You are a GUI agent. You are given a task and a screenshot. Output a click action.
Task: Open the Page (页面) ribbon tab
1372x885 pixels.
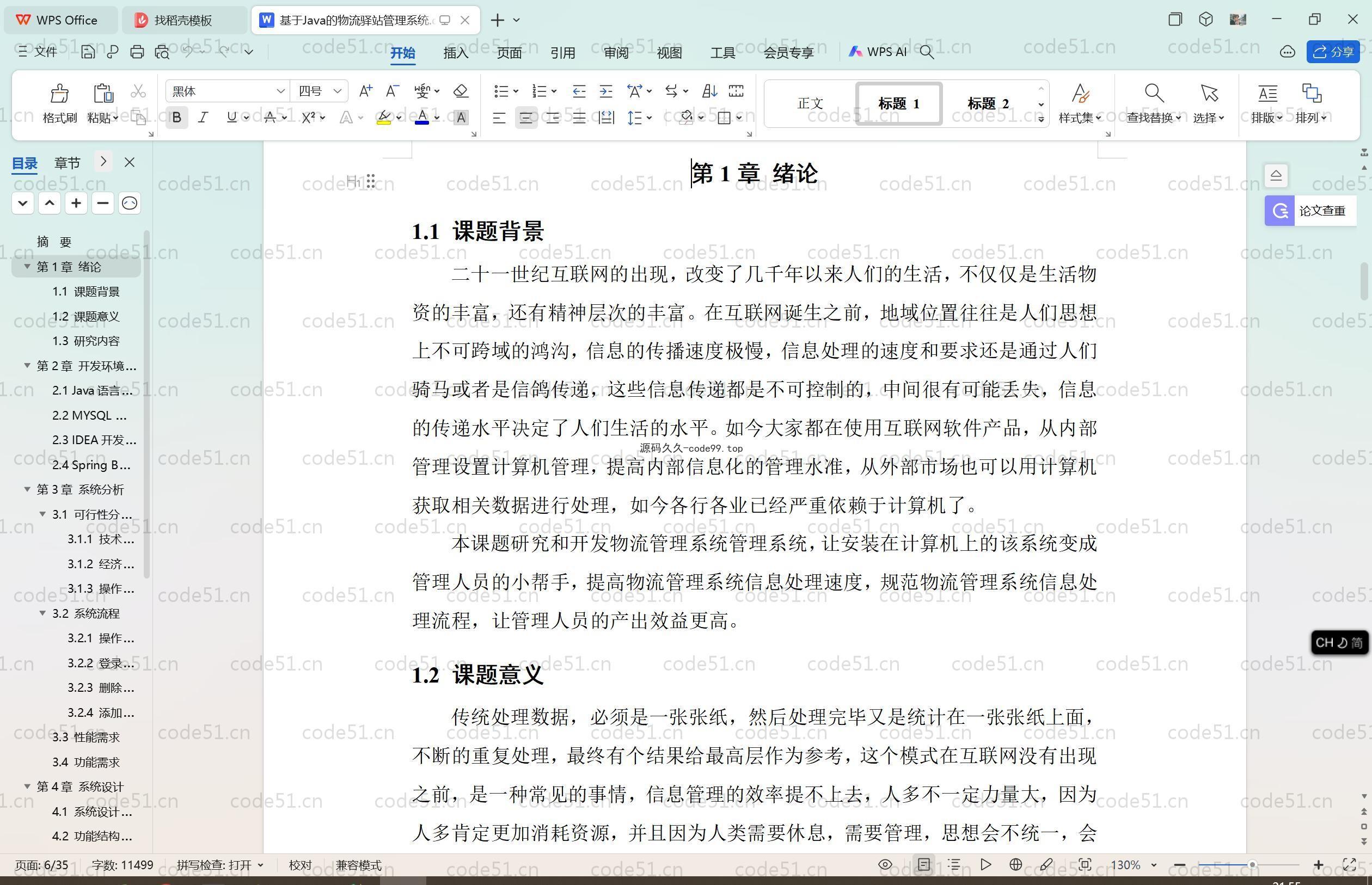509,53
